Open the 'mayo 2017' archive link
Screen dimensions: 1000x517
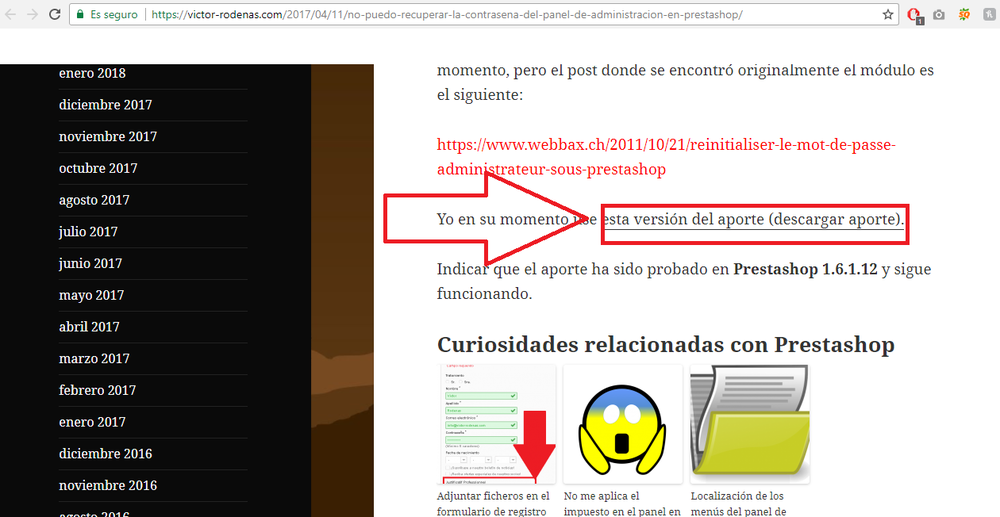click(x=91, y=295)
